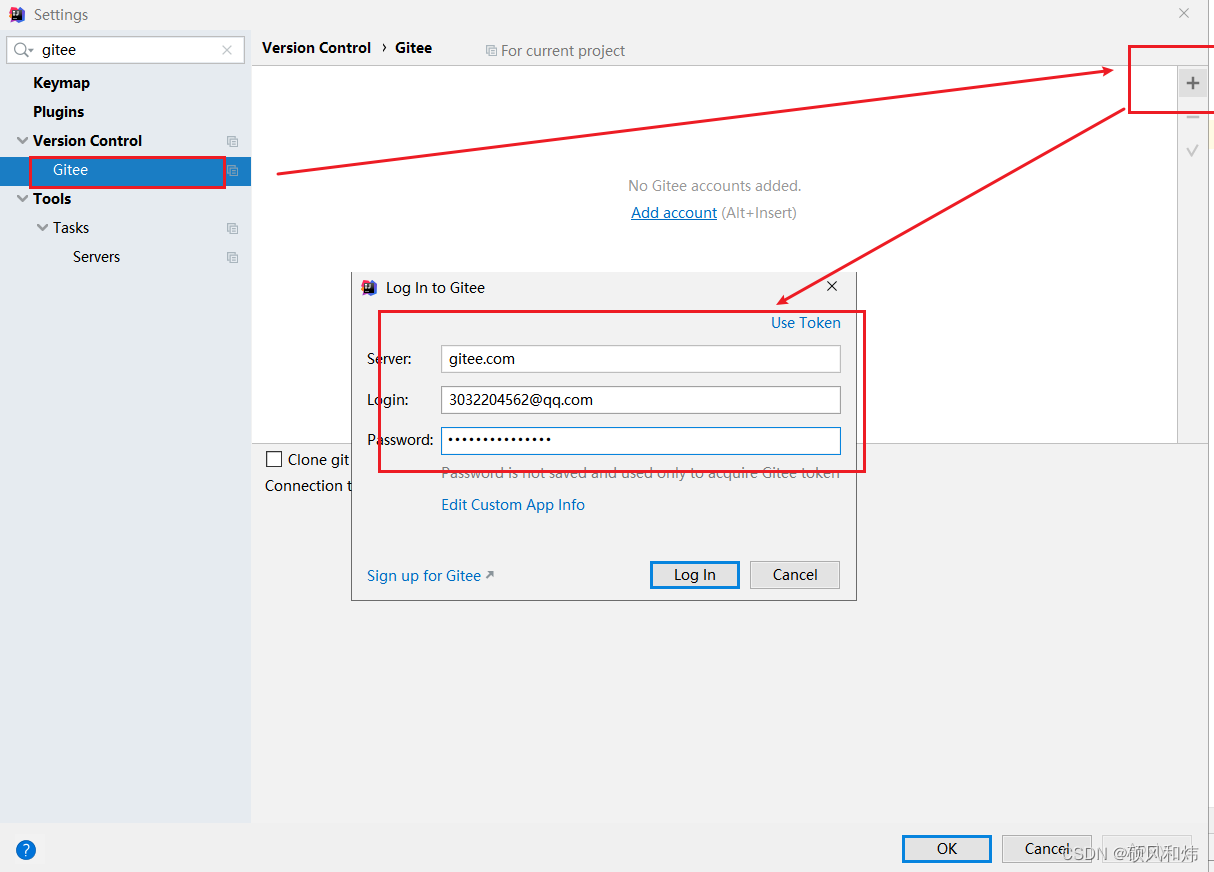
Task: Open Edit Custom App Info link
Action: [513, 505]
